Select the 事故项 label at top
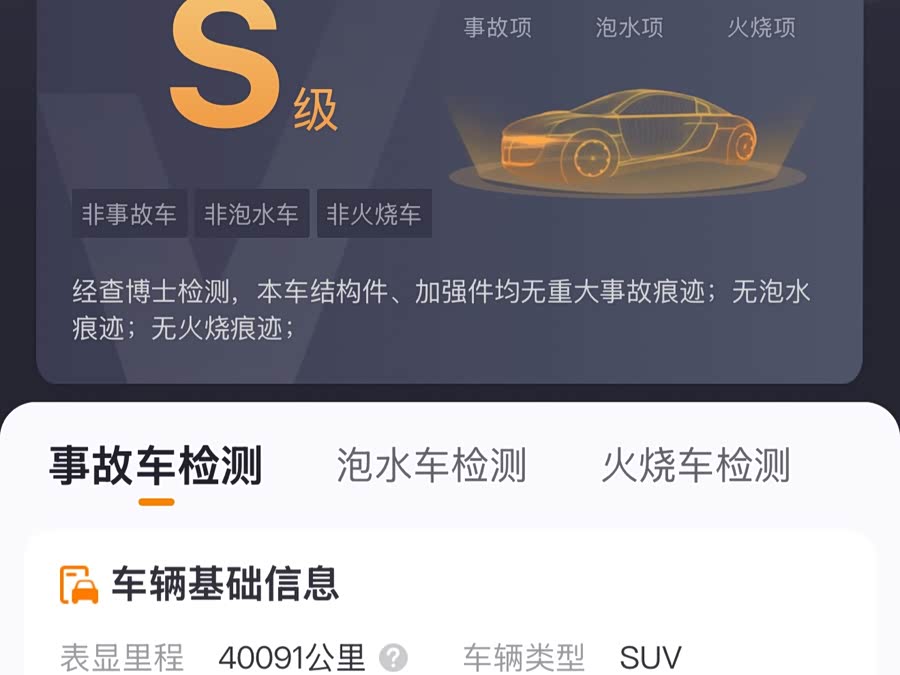Screen dimensions: 900x675 tap(498, 27)
